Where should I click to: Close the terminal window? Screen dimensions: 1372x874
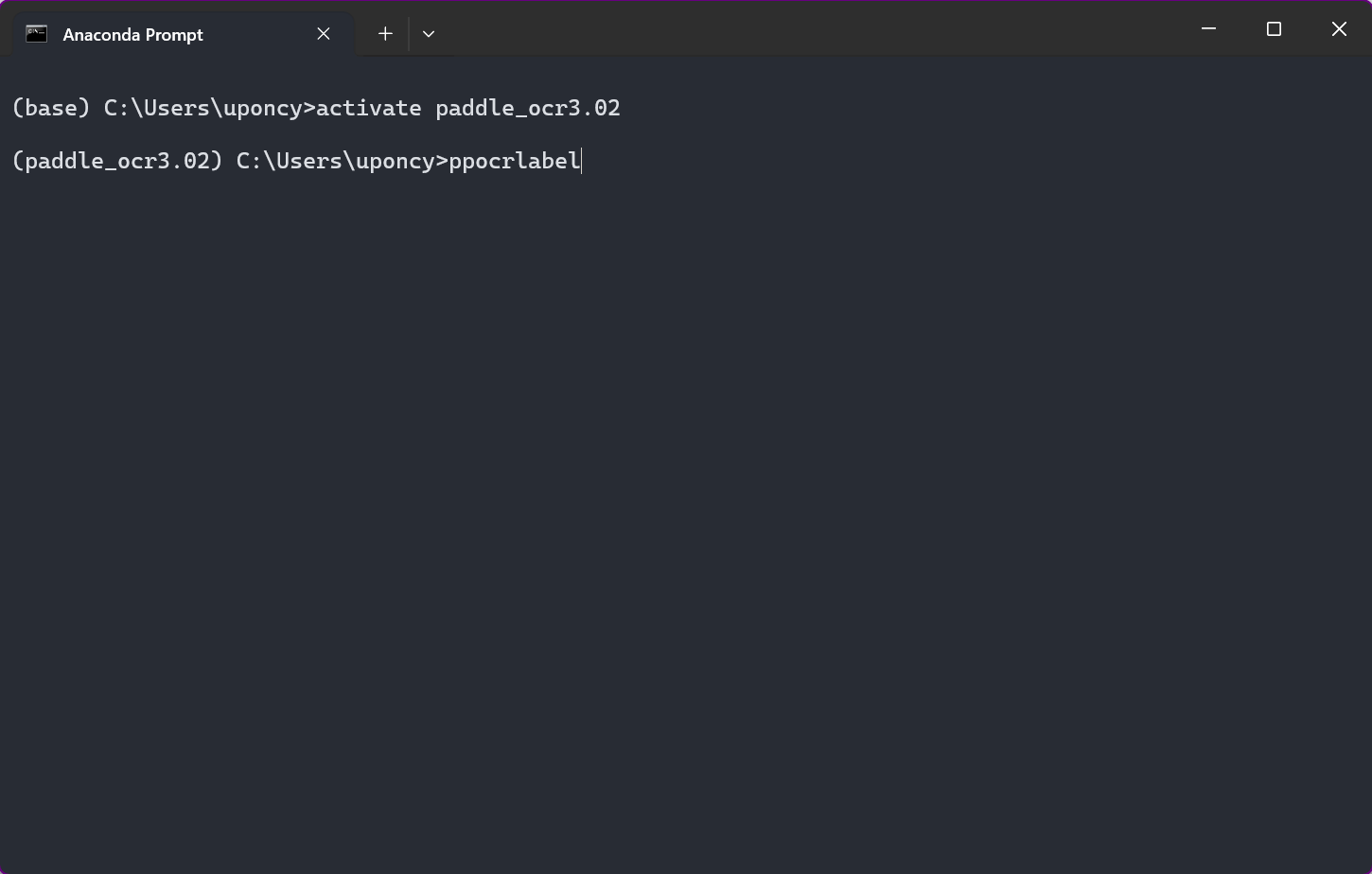1339,29
